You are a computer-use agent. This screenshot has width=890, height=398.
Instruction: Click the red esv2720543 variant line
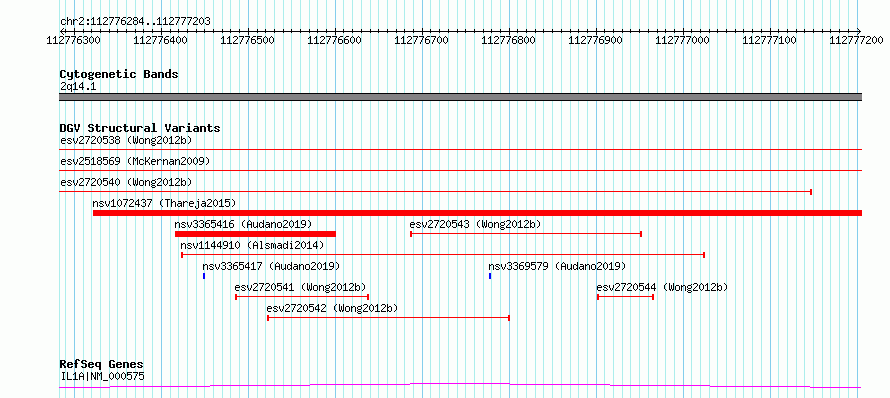526,234
